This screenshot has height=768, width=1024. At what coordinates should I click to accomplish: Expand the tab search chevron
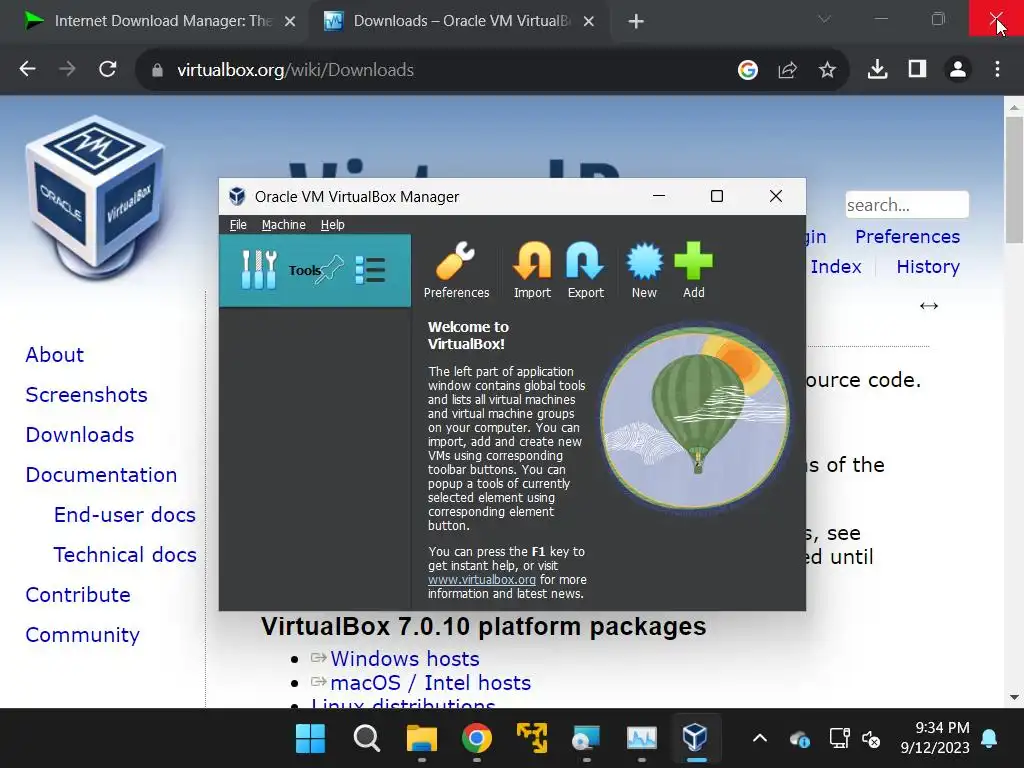tap(825, 20)
